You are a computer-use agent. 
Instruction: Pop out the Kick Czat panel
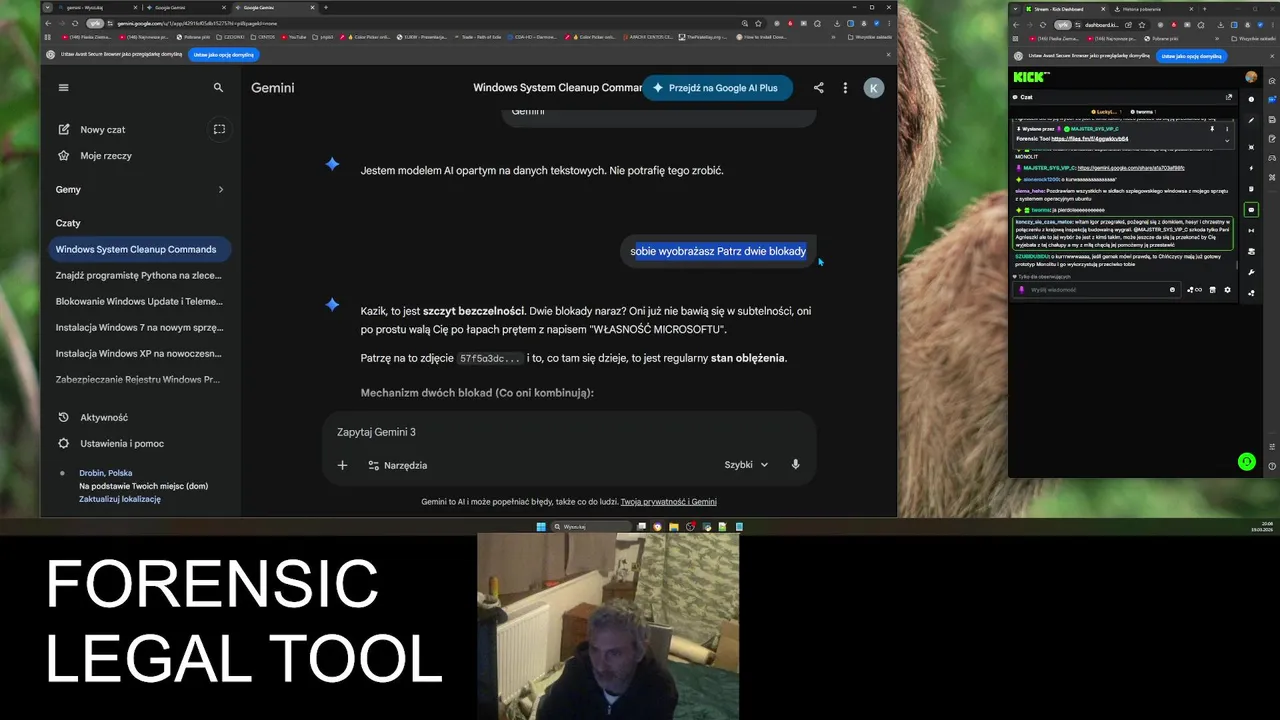click(x=1229, y=97)
